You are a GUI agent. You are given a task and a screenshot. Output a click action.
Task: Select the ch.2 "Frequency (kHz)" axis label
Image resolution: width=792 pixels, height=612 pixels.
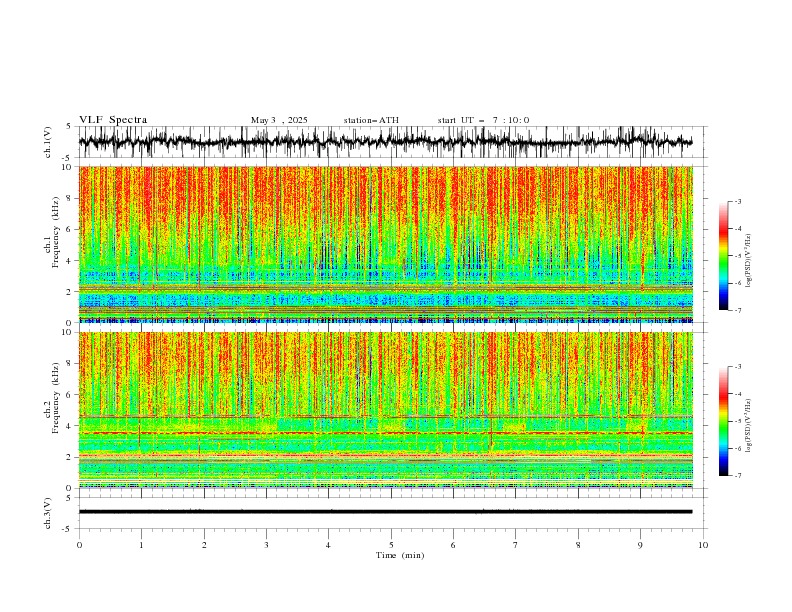coord(55,398)
